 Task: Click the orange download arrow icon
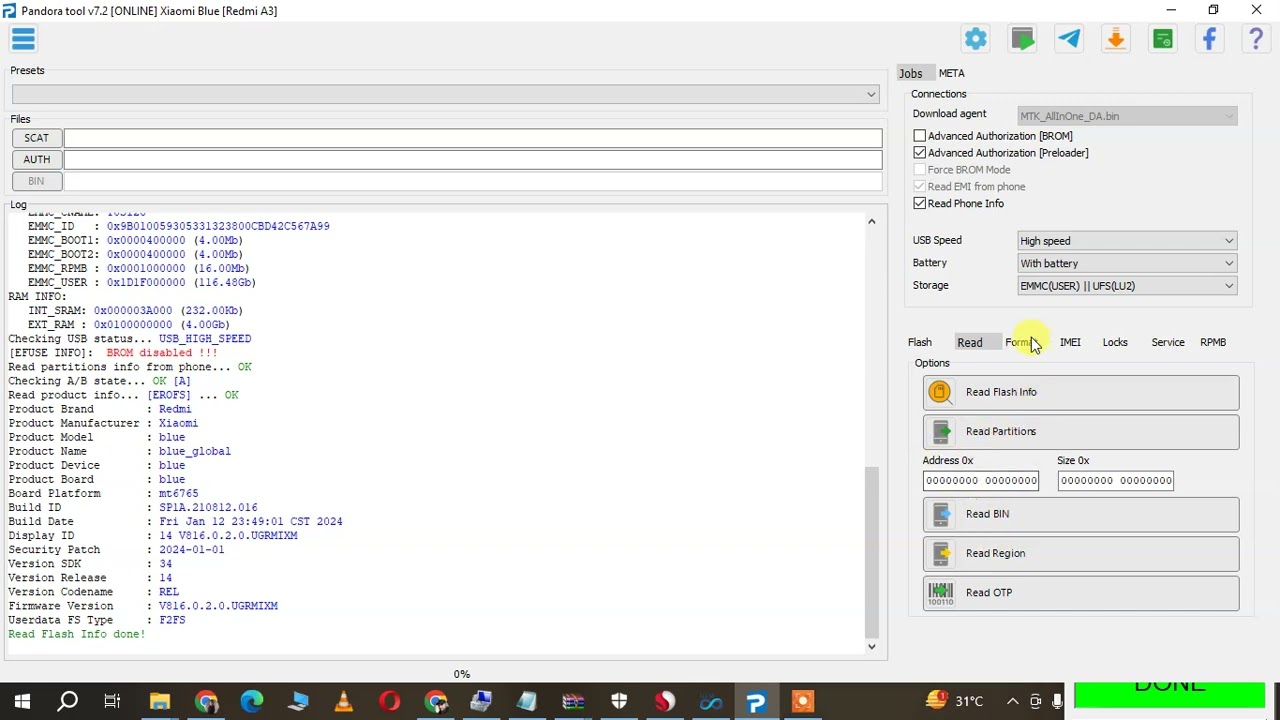[x=1116, y=39]
